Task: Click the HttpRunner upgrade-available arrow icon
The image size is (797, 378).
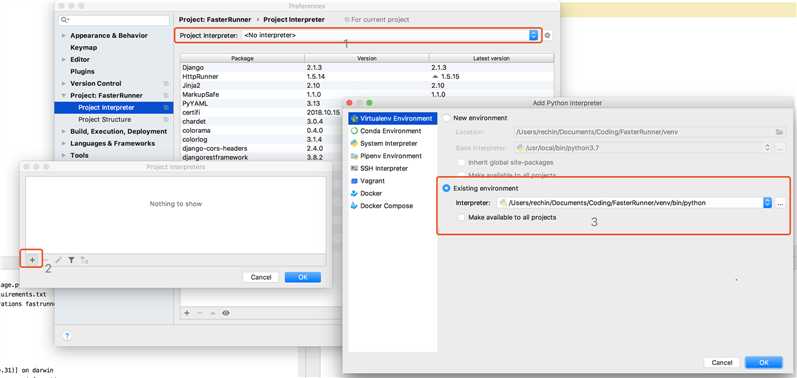Action: tap(435, 76)
